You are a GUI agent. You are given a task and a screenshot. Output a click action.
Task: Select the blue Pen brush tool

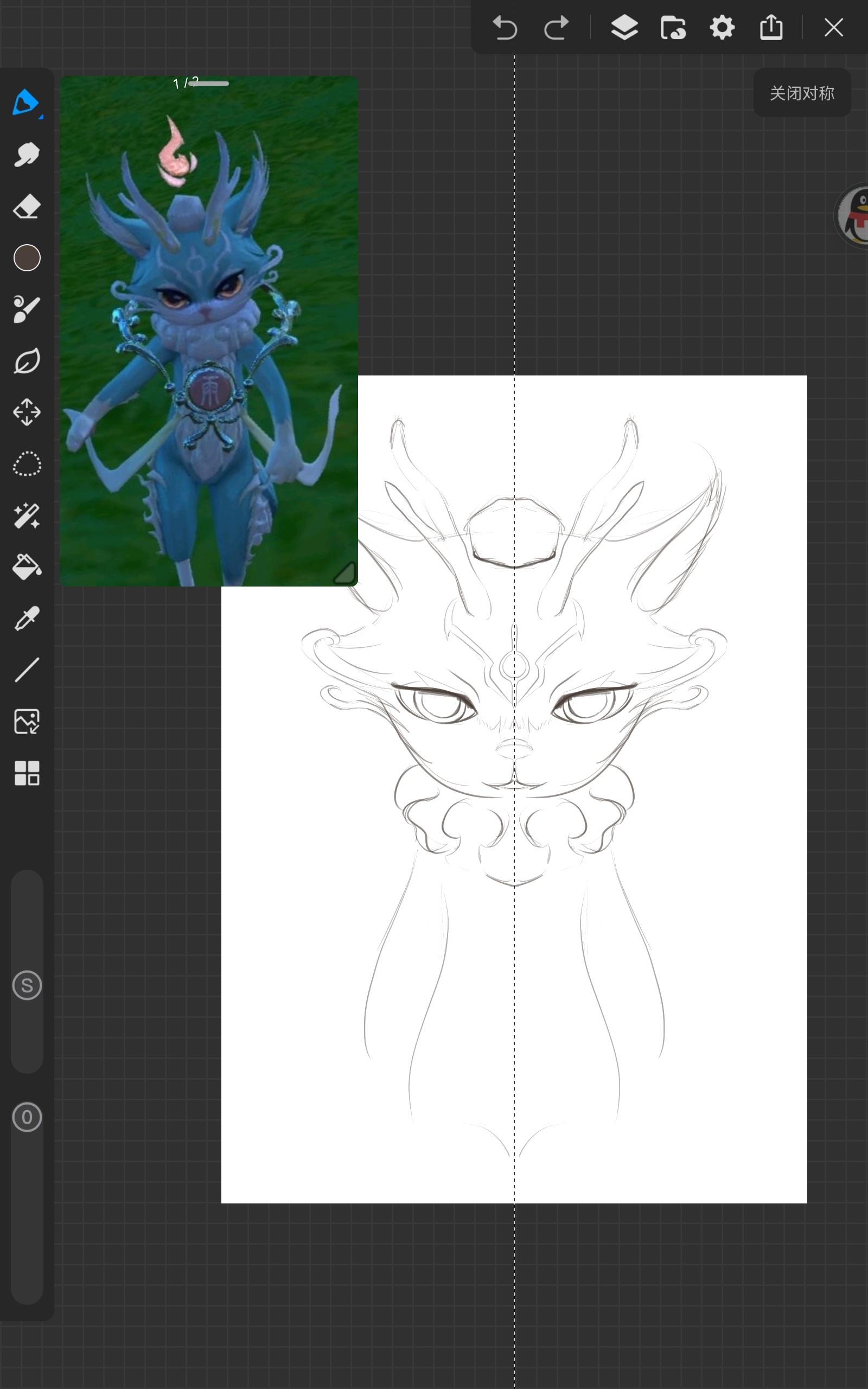[x=27, y=103]
